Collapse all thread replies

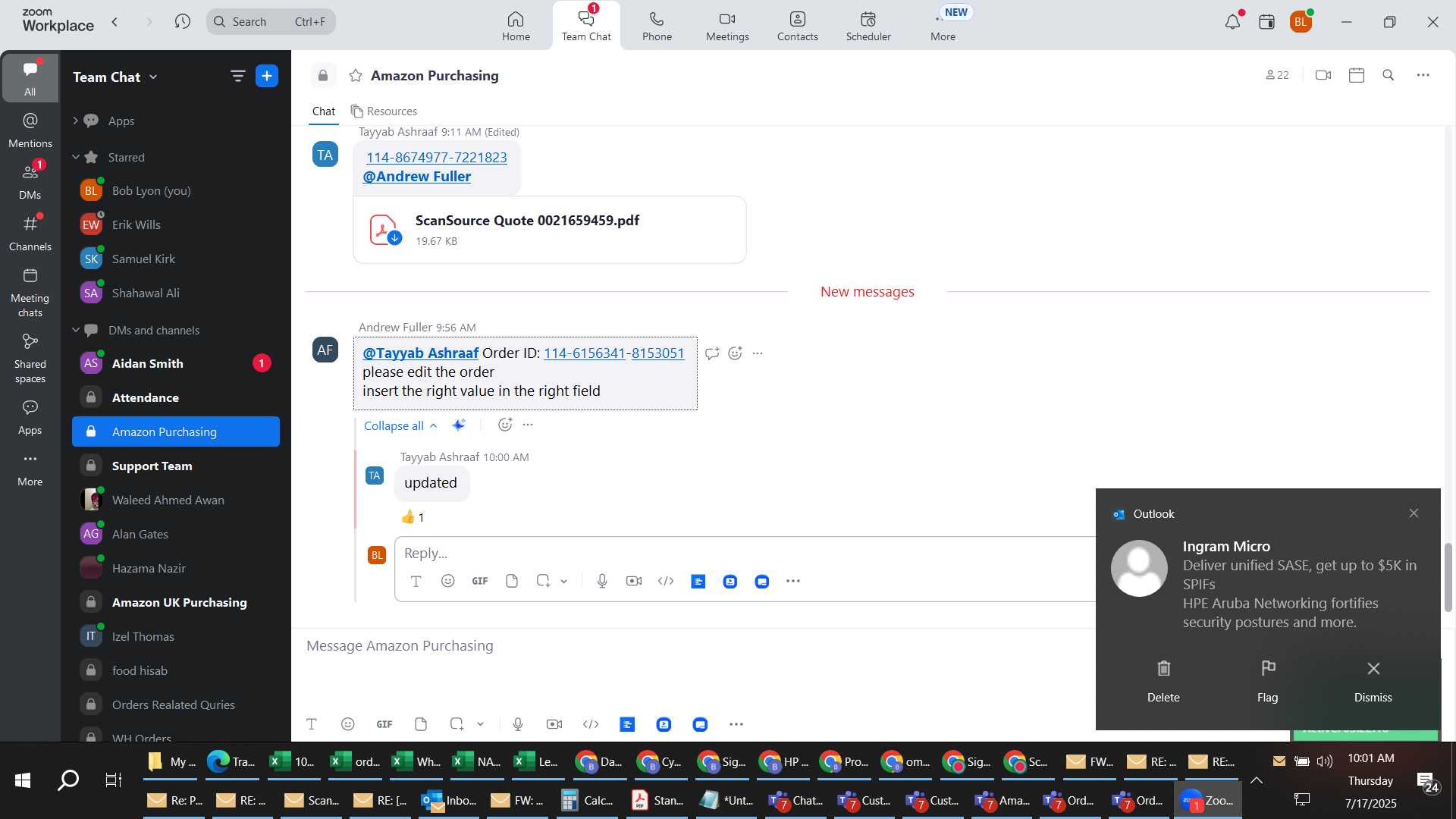click(400, 425)
